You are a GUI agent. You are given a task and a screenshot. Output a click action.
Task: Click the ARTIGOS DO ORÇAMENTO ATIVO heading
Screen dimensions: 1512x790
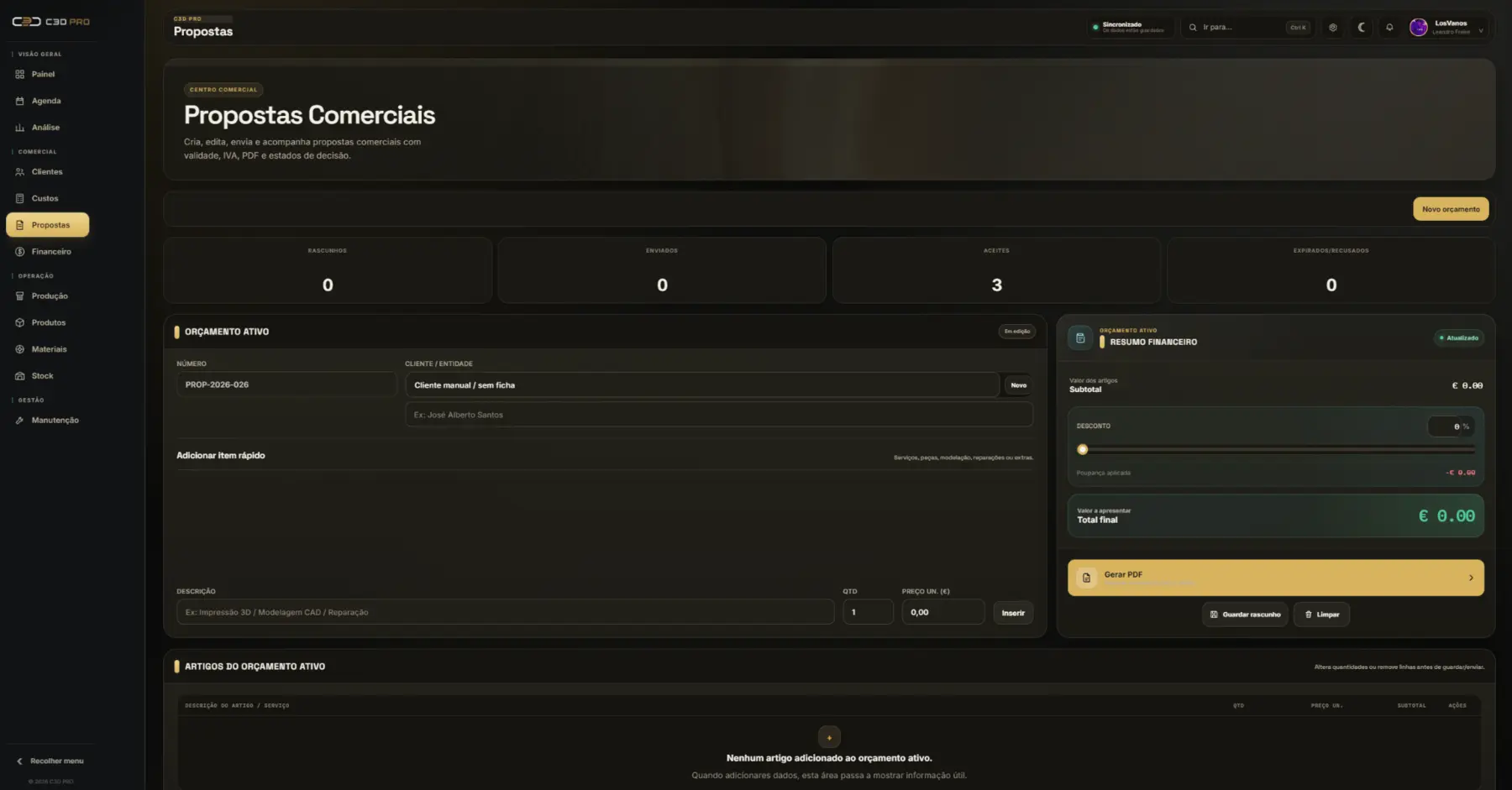255,667
